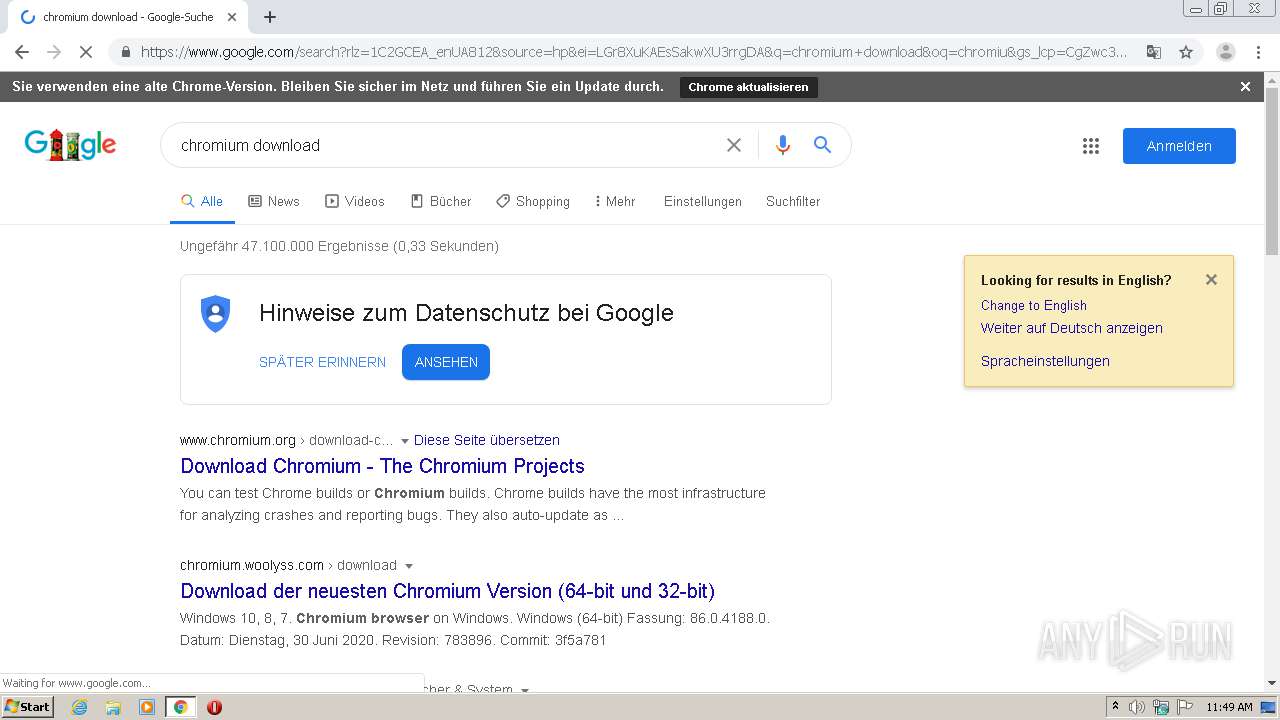Switch to the News tab
The width and height of the screenshot is (1280, 720).
pyautogui.click(x=274, y=201)
